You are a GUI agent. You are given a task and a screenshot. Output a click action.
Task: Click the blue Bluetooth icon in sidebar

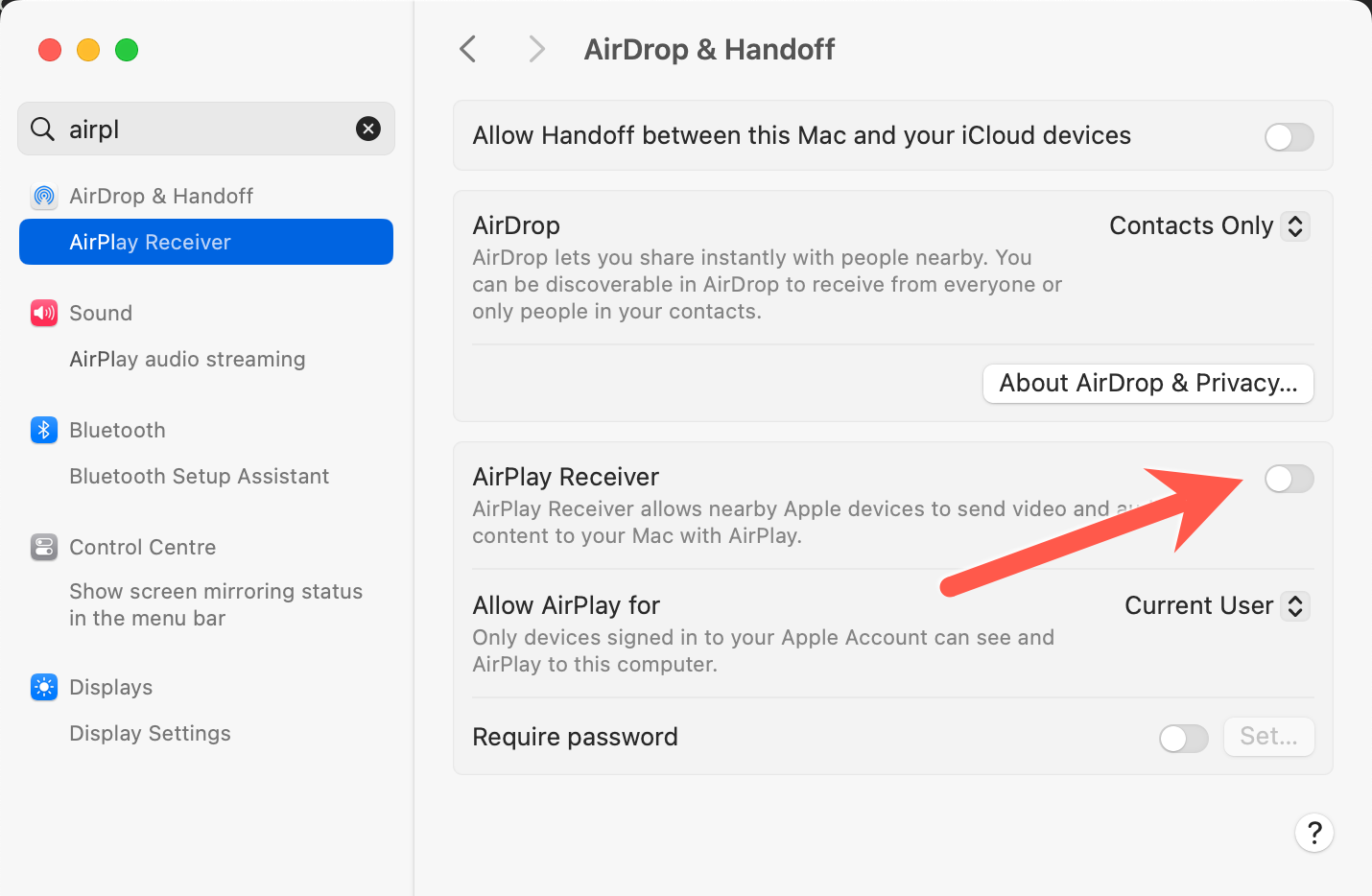pos(44,430)
